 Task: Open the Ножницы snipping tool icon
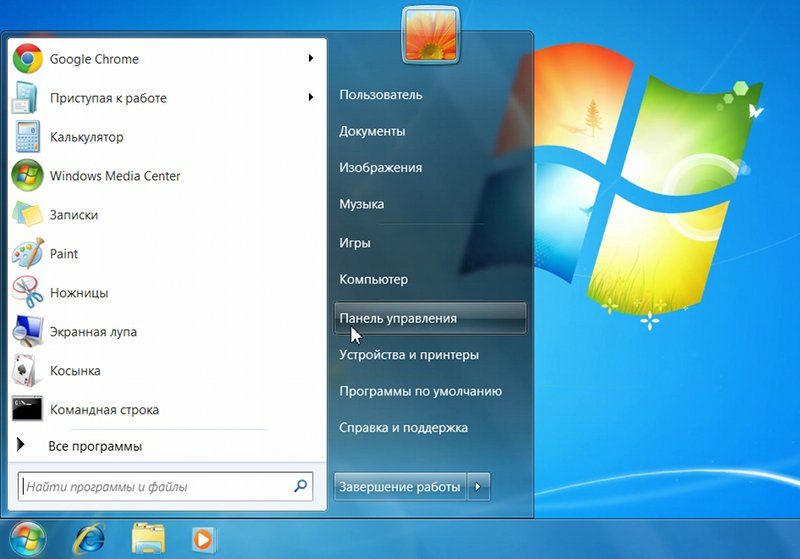pyautogui.click(x=28, y=292)
